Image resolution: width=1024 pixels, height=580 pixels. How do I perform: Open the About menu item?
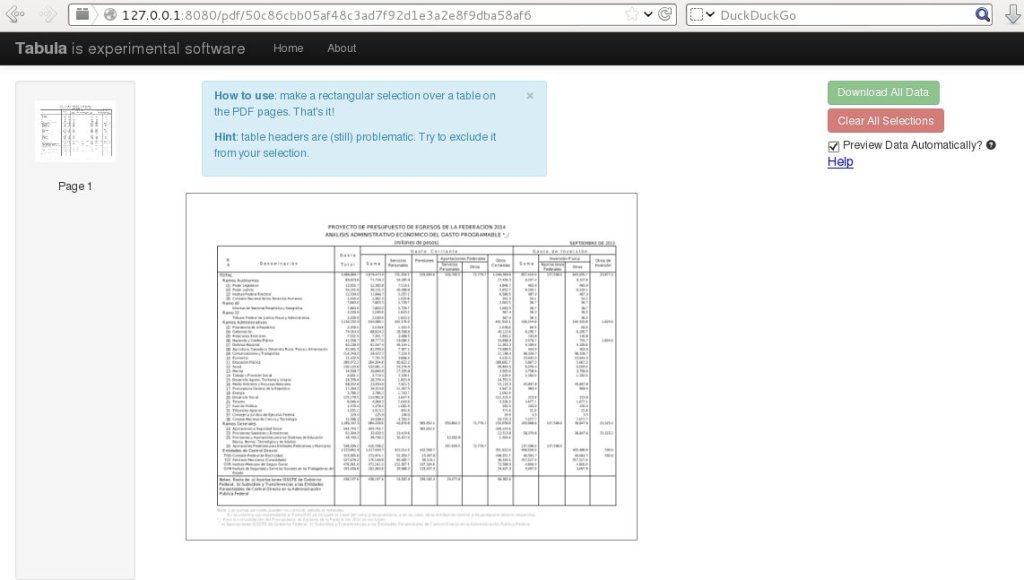click(x=341, y=48)
